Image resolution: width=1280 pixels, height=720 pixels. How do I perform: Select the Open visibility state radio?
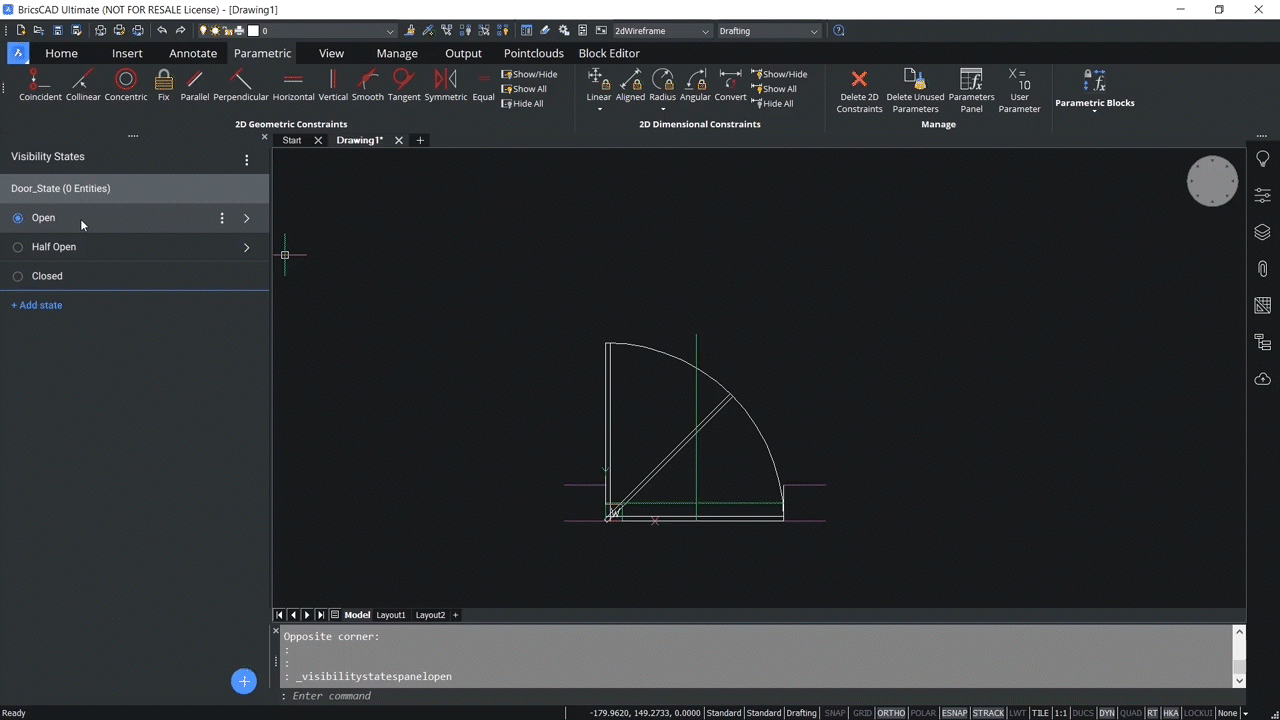18,218
